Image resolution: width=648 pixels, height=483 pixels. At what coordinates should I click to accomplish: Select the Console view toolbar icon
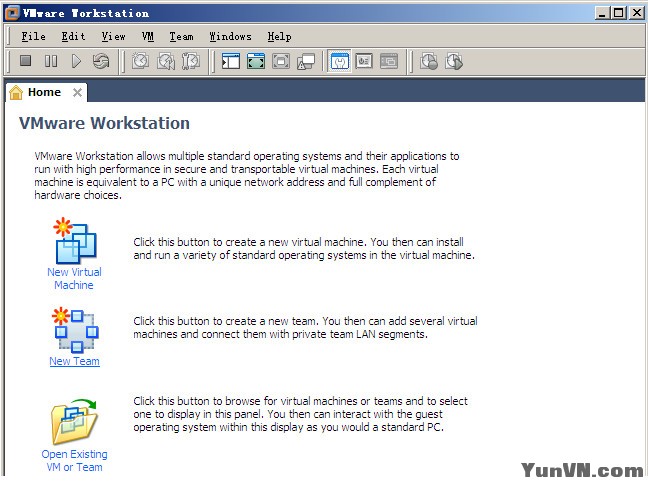[364, 61]
